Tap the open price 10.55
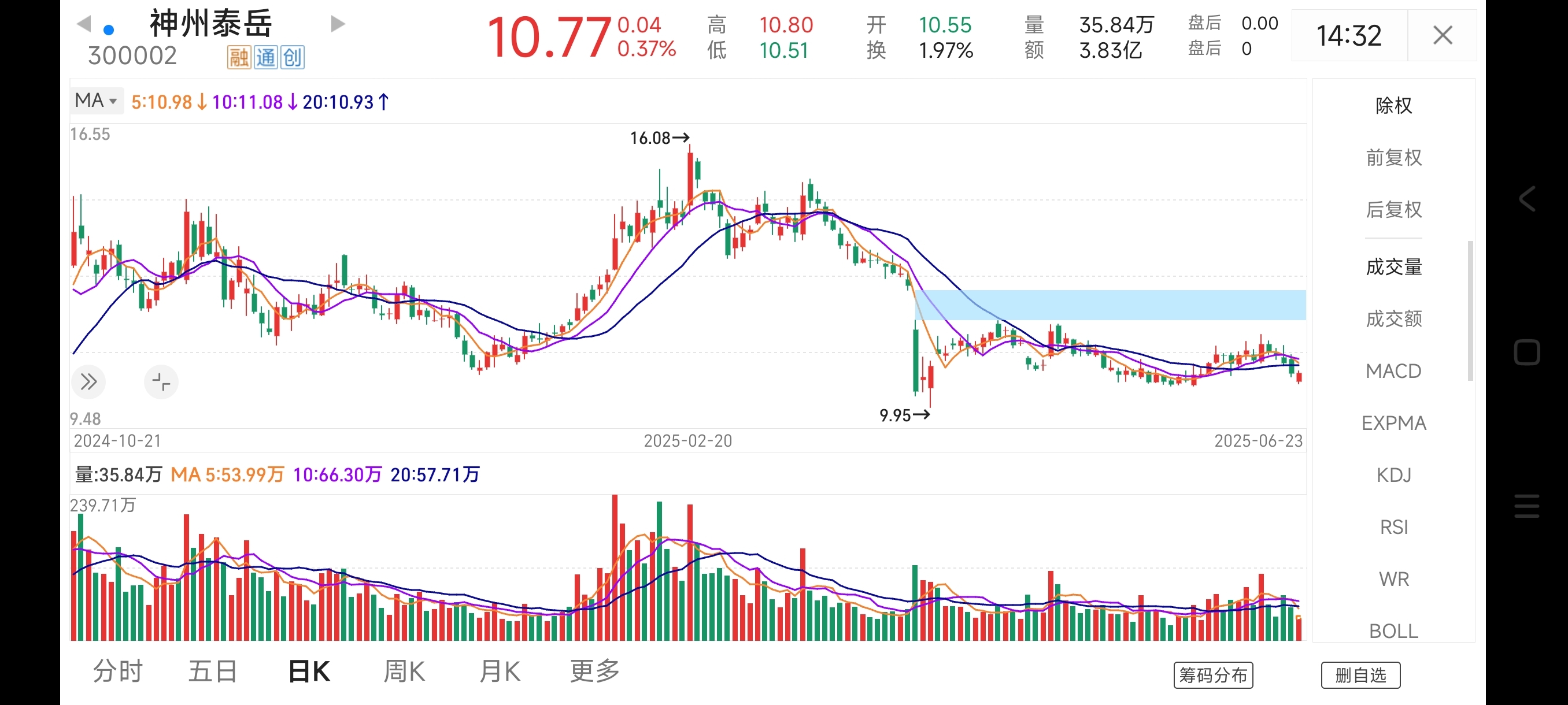 (x=945, y=25)
